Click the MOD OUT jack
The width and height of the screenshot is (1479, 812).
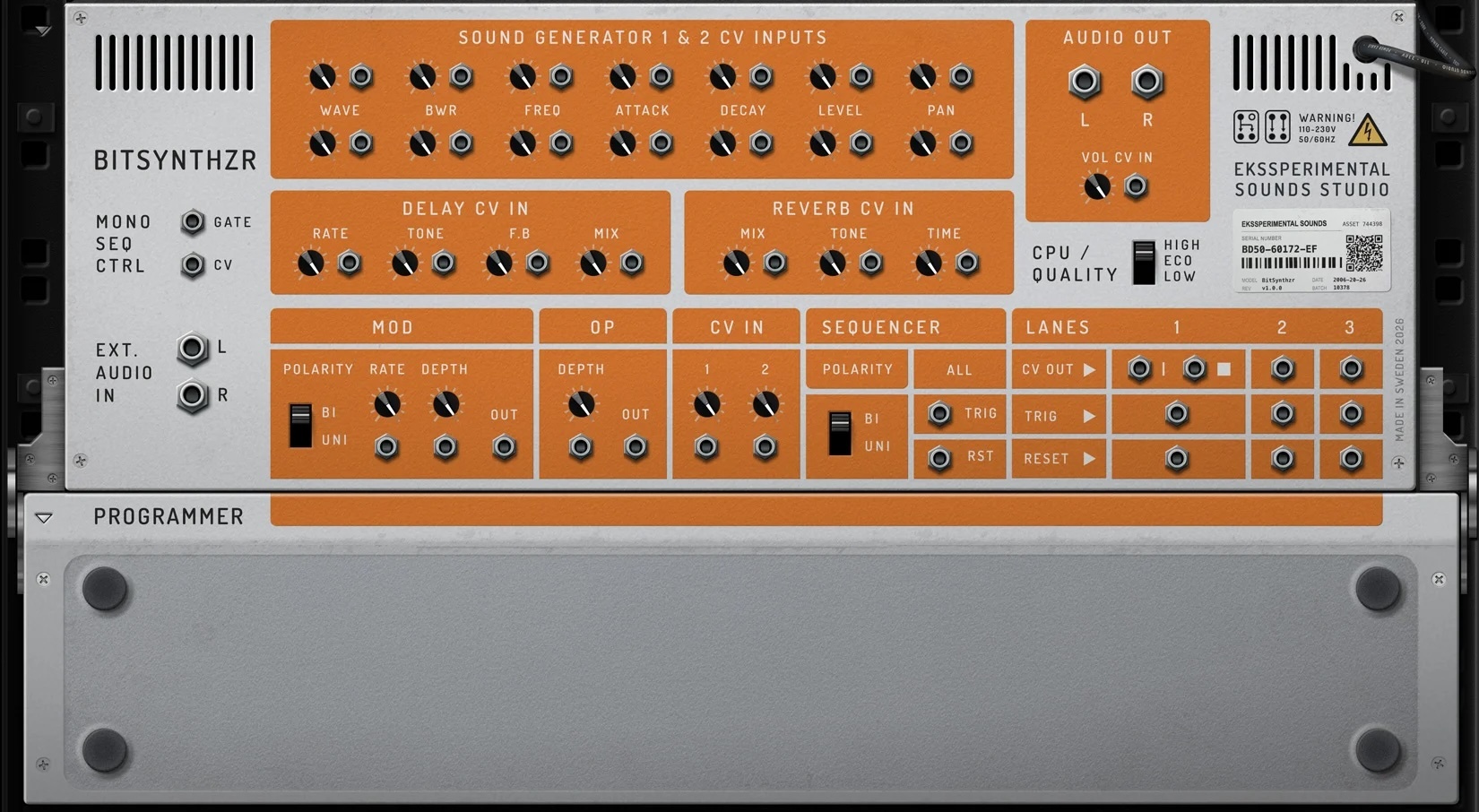click(x=505, y=446)
